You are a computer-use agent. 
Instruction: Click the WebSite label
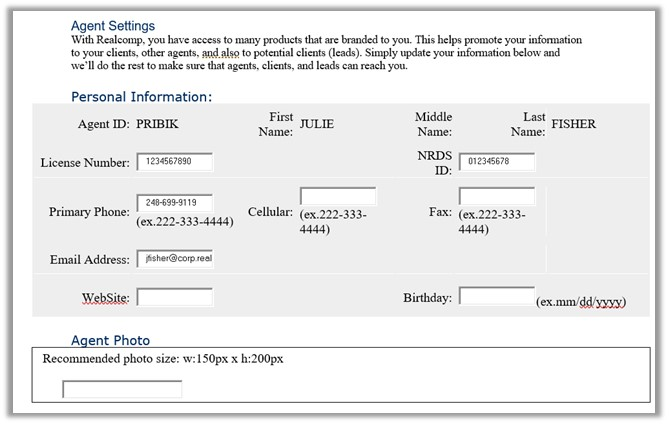click(x=106, y=297)
